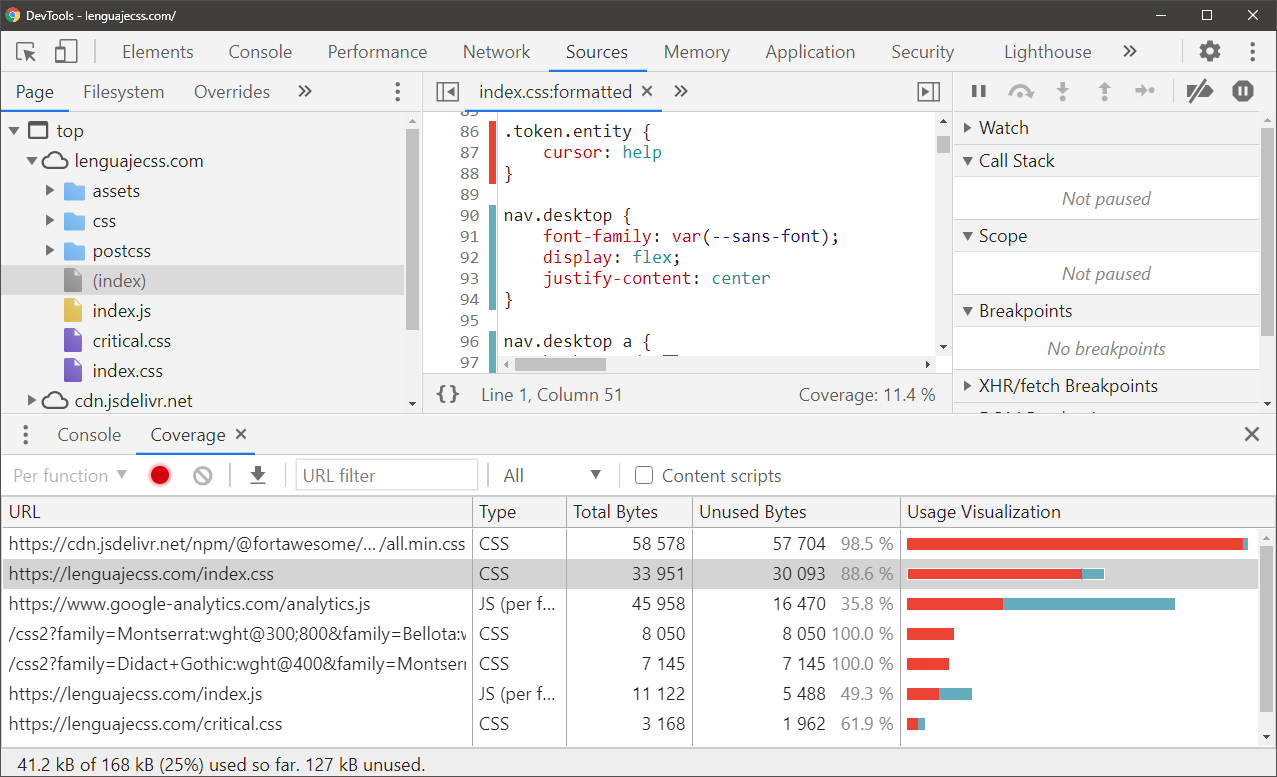Viewport: 1277px width, 777px height.
Task: Show more DevTools panels chevron
Action: [x=1130, y=52]
